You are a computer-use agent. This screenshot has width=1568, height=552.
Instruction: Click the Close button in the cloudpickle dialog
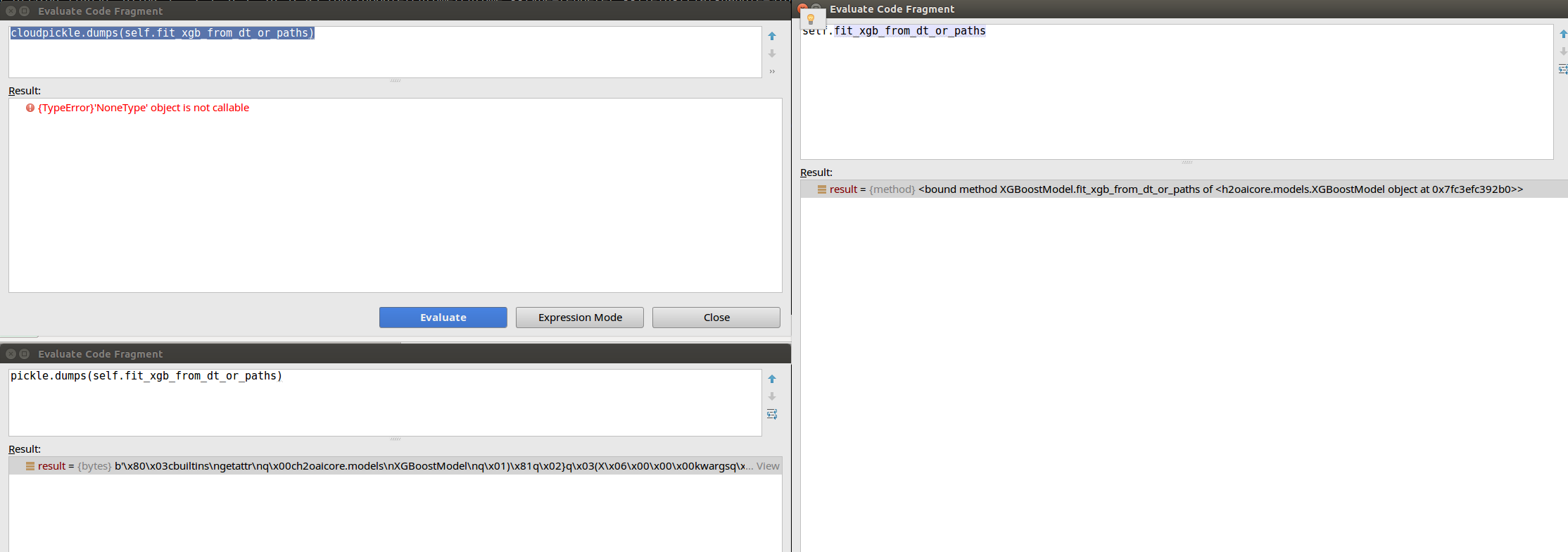click(716, 318)
